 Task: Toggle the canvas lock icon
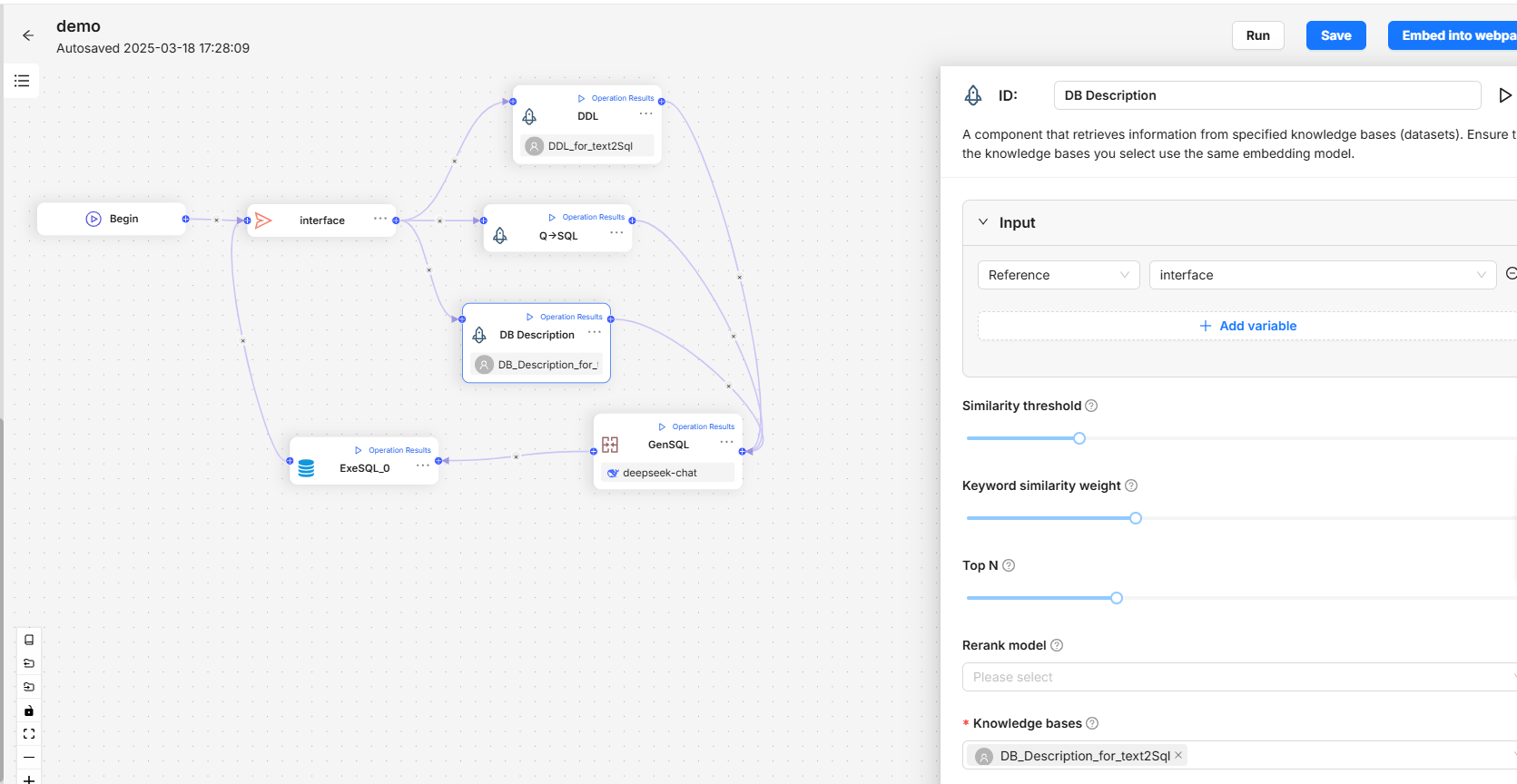click(x=29, y=710)
